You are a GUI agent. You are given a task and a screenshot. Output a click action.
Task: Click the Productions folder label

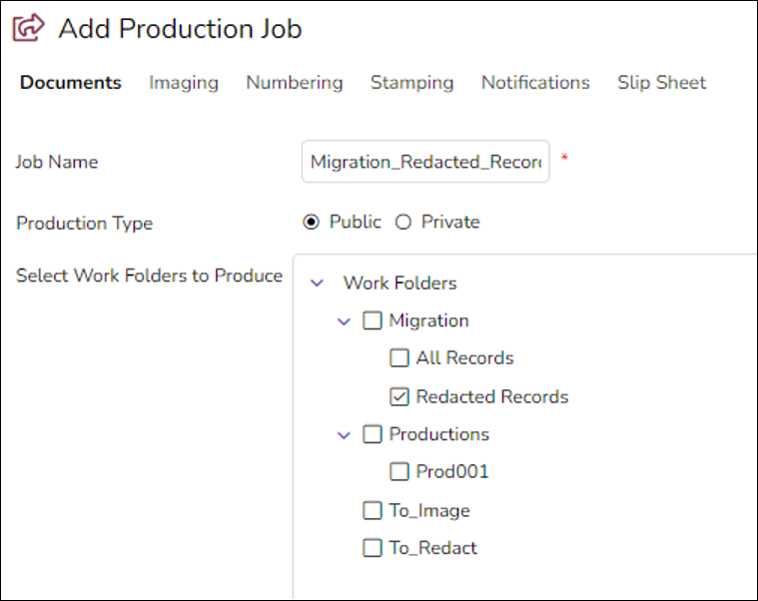pos(439,434)
